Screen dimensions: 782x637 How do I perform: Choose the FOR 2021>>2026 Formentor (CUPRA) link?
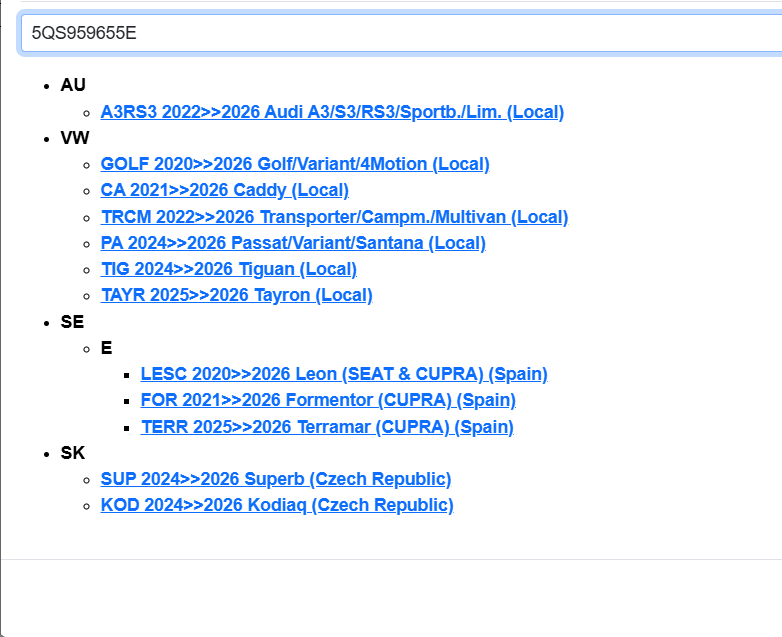pos(328,400)
